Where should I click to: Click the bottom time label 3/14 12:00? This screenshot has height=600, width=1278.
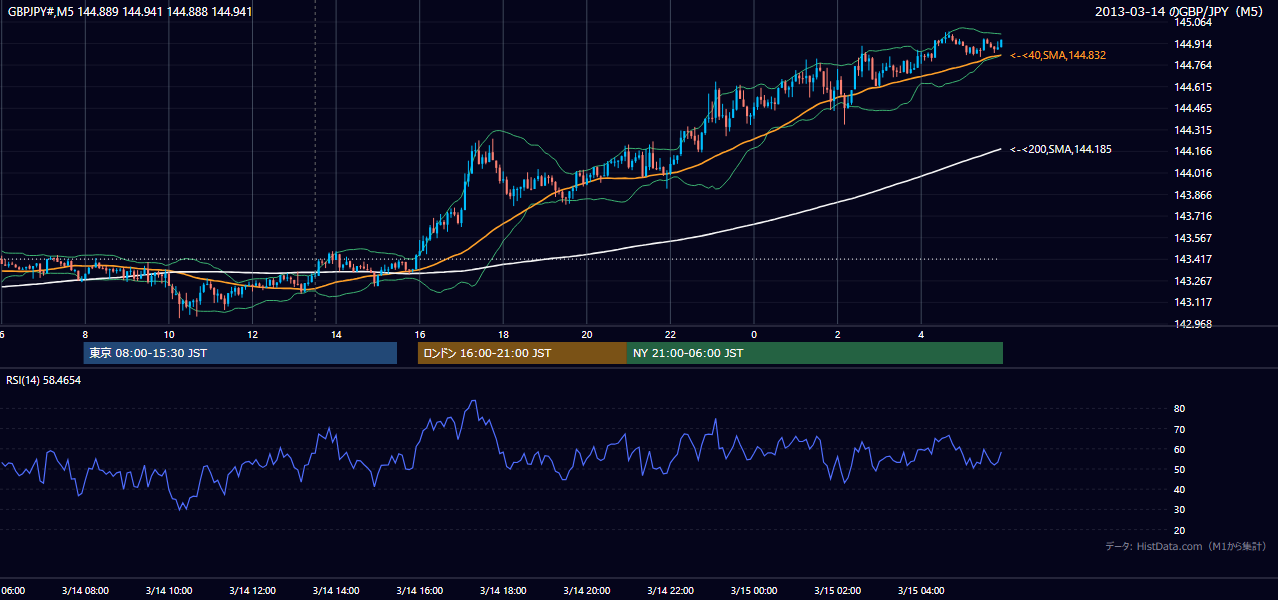[x=252, y=590]
